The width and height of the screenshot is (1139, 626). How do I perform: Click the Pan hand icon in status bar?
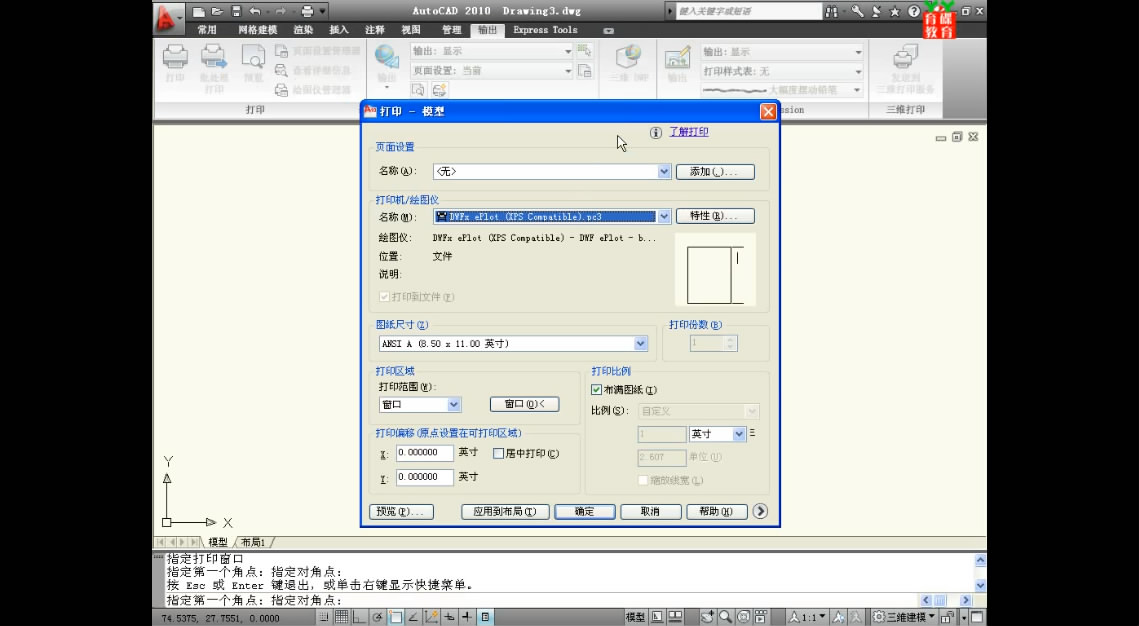click(708, 617)
